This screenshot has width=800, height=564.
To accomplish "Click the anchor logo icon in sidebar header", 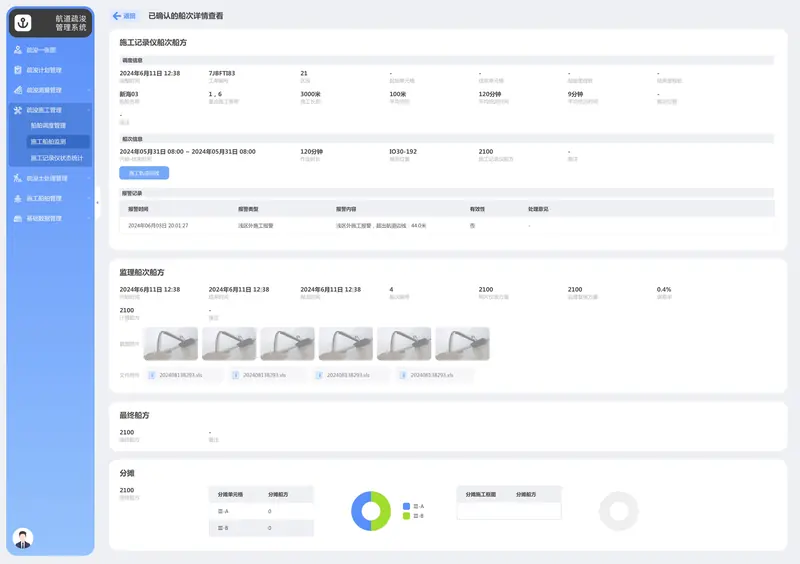I will pyautogui.click(x=23, y=23).
